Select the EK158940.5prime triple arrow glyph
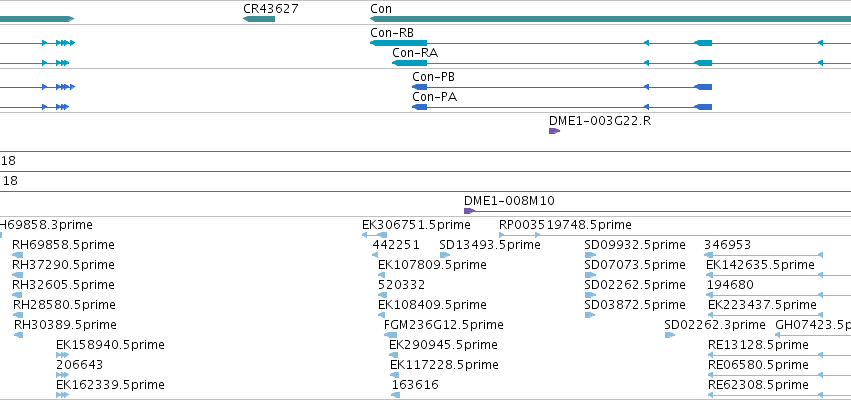The height and width of the screenshot is (400, 851). [62, 355]
